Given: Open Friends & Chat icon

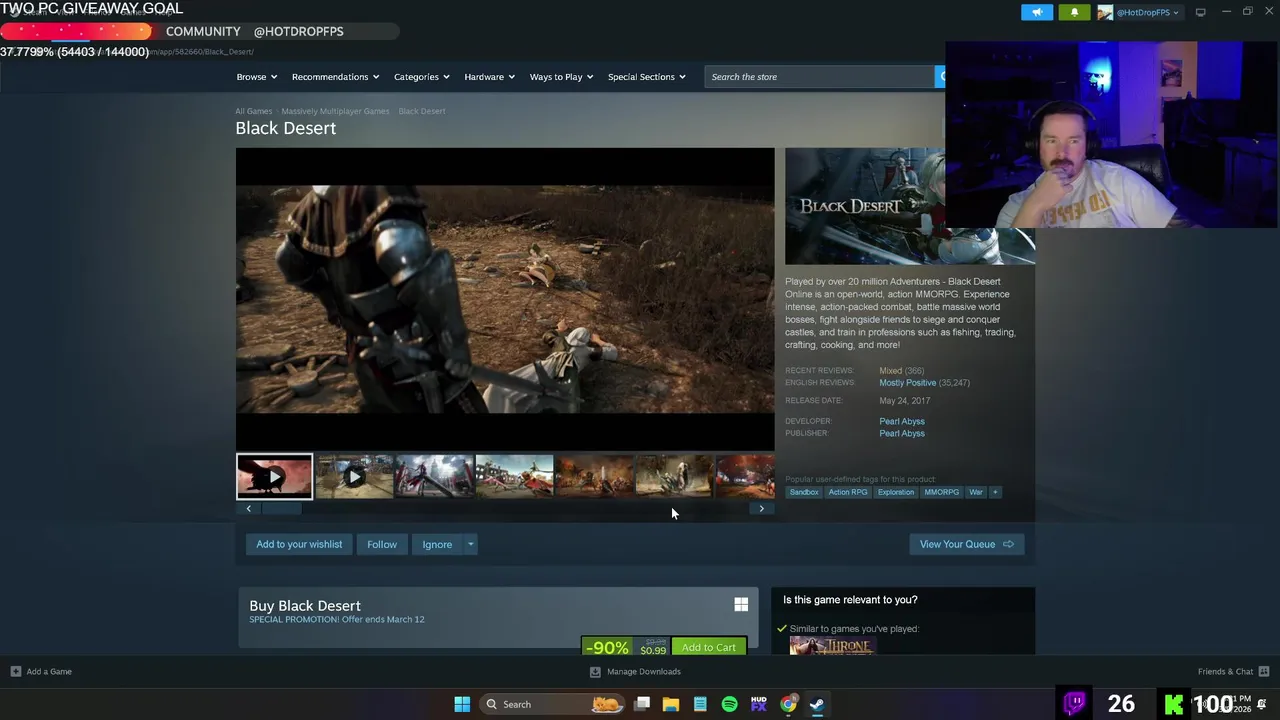Looking at the screenshot, I should point(1264,671).
